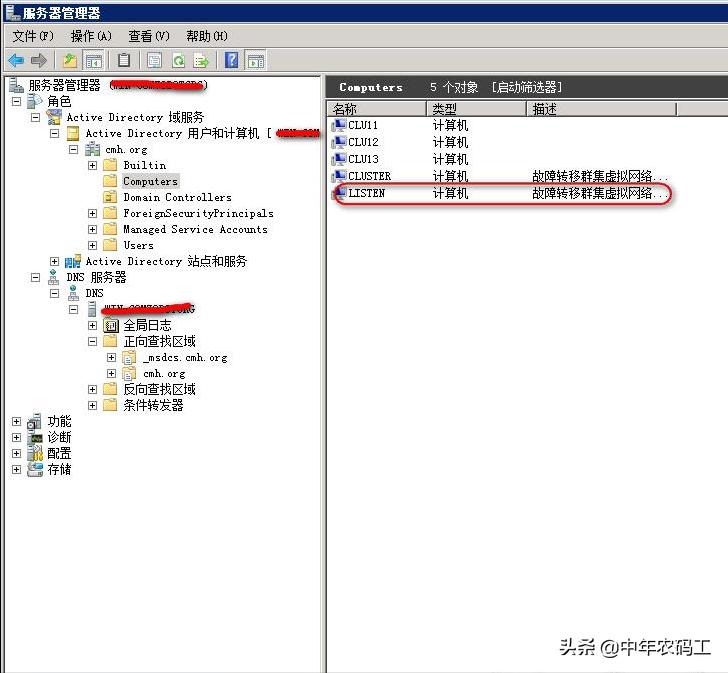Sort by the 名称 column header
This screenshot has width=728, height=673.
pos(377,109)
